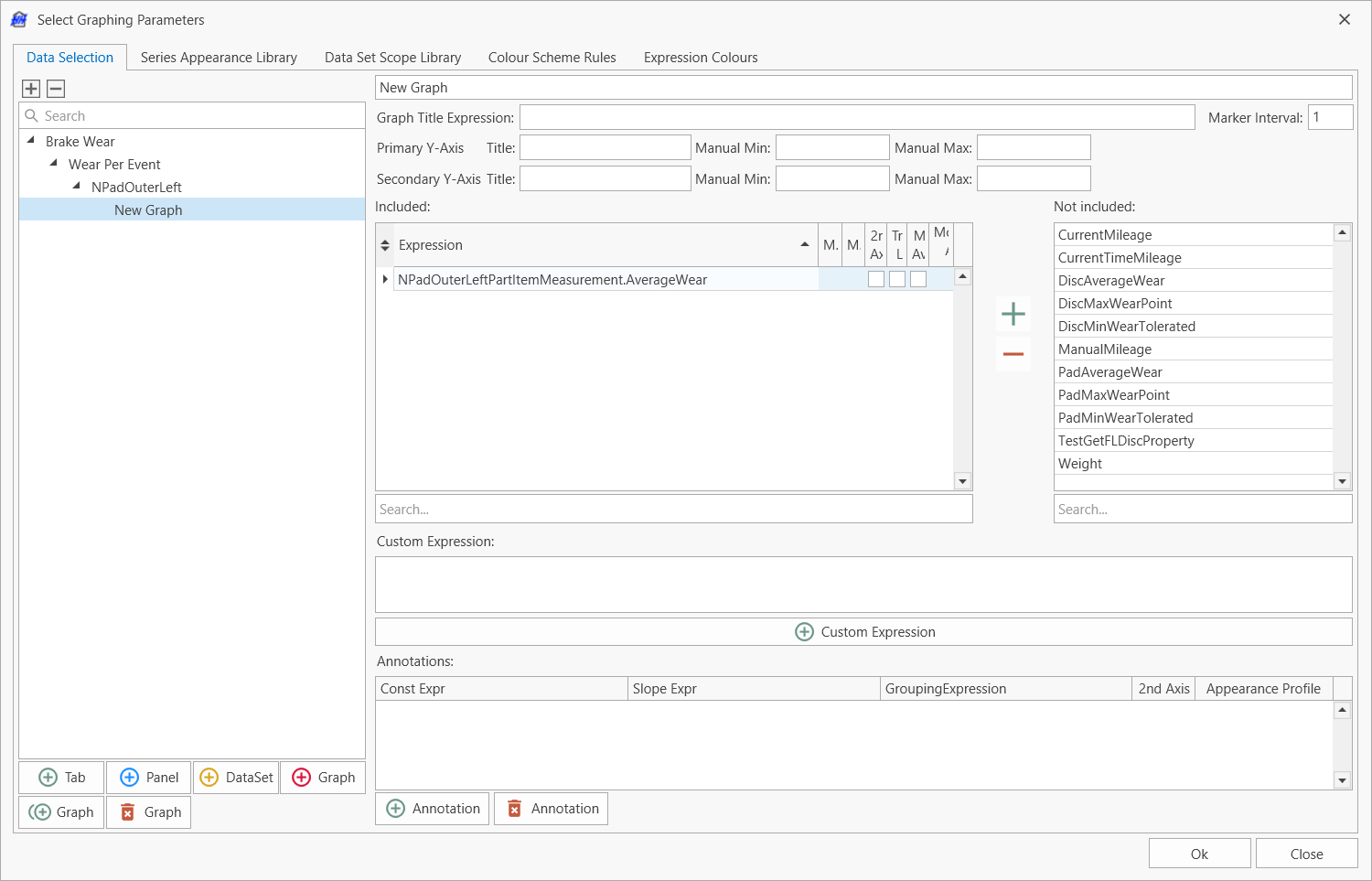
Task: Collapse the Wear Per Event node
Action: coord(54,164)
